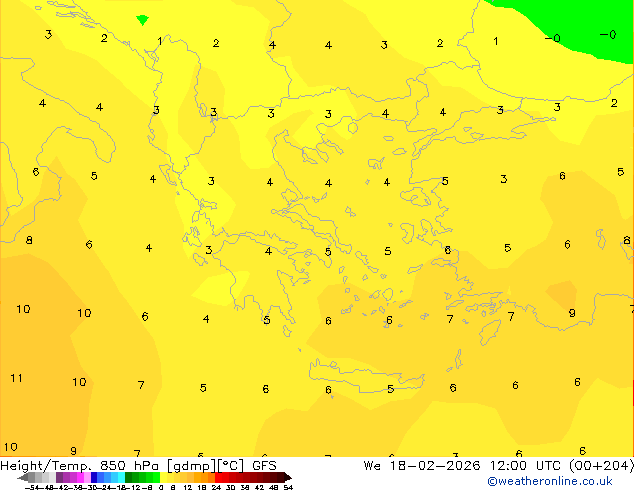Screen dimensions: 634x490
Task: Click the 24 label under the color legend
Action: tap(216, 487)
